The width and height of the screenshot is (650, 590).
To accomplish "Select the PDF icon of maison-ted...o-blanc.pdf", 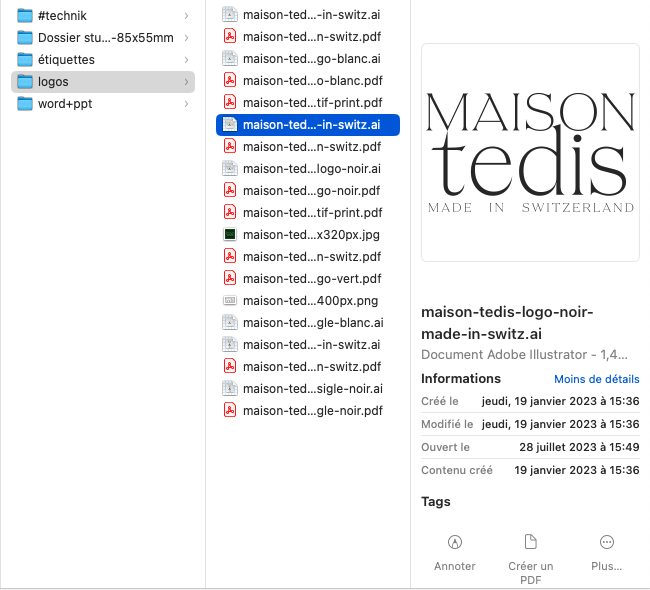I will point(230,80).
